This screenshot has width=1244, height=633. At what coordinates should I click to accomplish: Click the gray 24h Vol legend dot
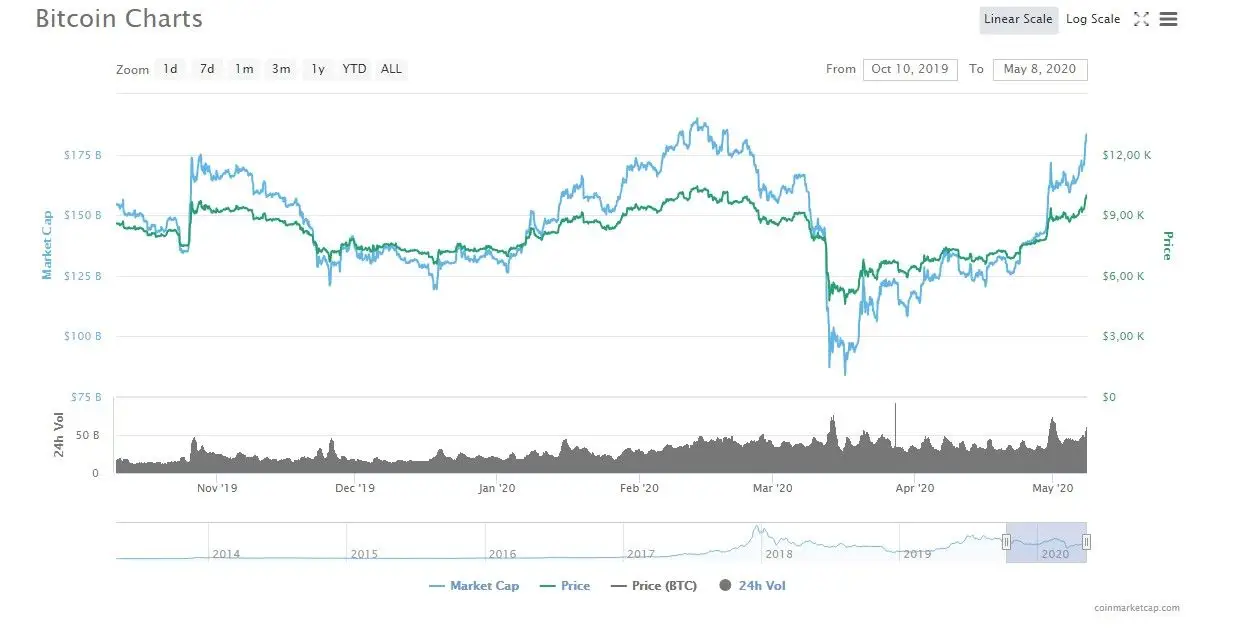click(725, 585)
